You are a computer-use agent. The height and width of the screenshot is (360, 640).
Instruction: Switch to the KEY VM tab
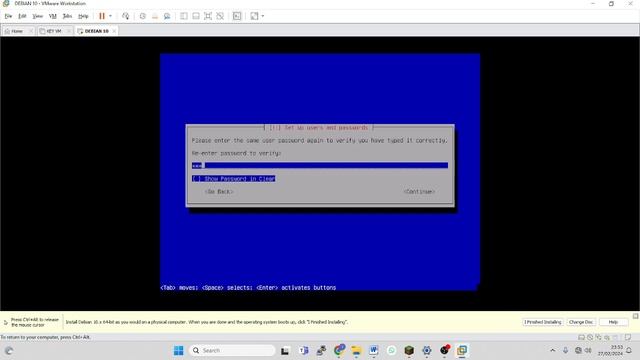[53, 31]
